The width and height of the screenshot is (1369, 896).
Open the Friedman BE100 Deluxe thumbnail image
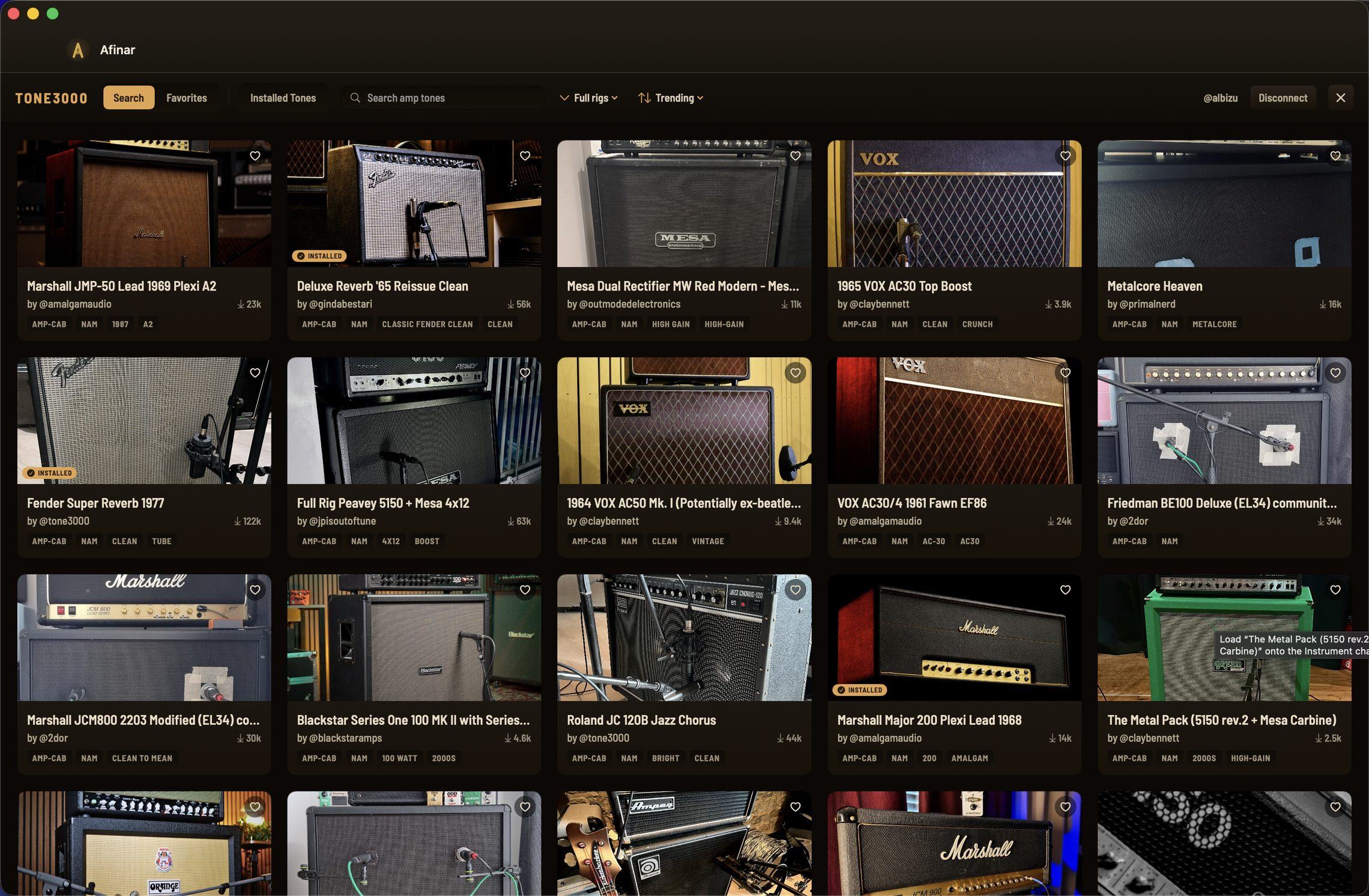(1224, 421)
